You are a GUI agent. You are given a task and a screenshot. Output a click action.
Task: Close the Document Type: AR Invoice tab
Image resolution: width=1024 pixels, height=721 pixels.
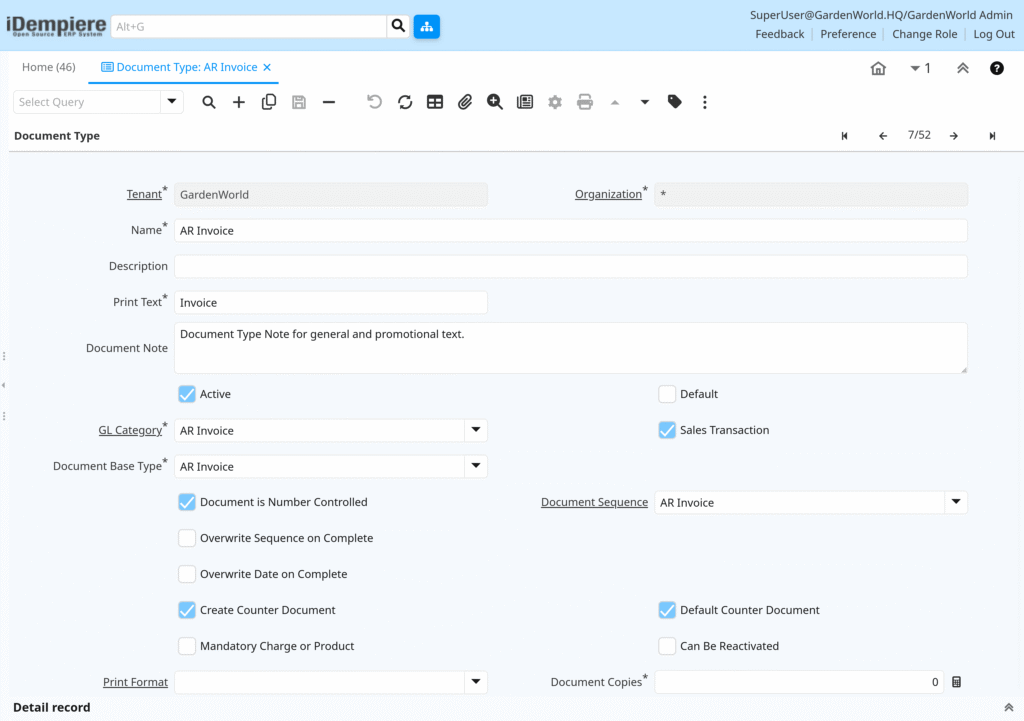[x=267, y=67]
